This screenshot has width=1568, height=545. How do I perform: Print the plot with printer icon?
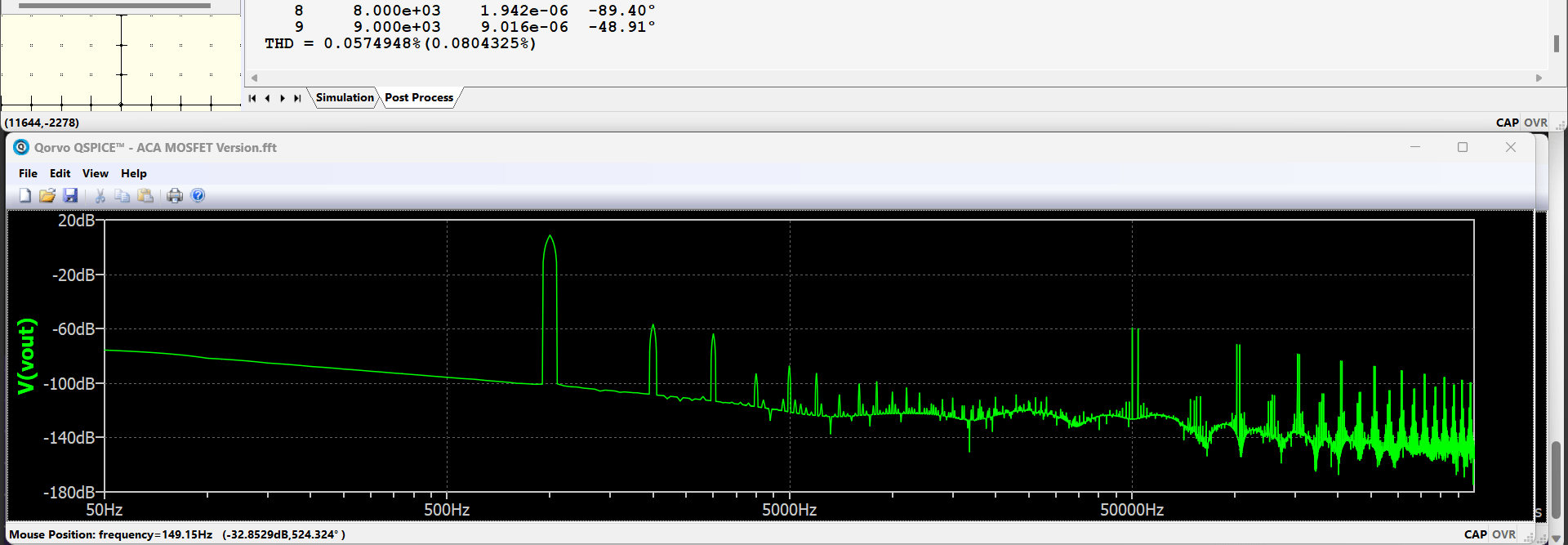click(175, 195)
